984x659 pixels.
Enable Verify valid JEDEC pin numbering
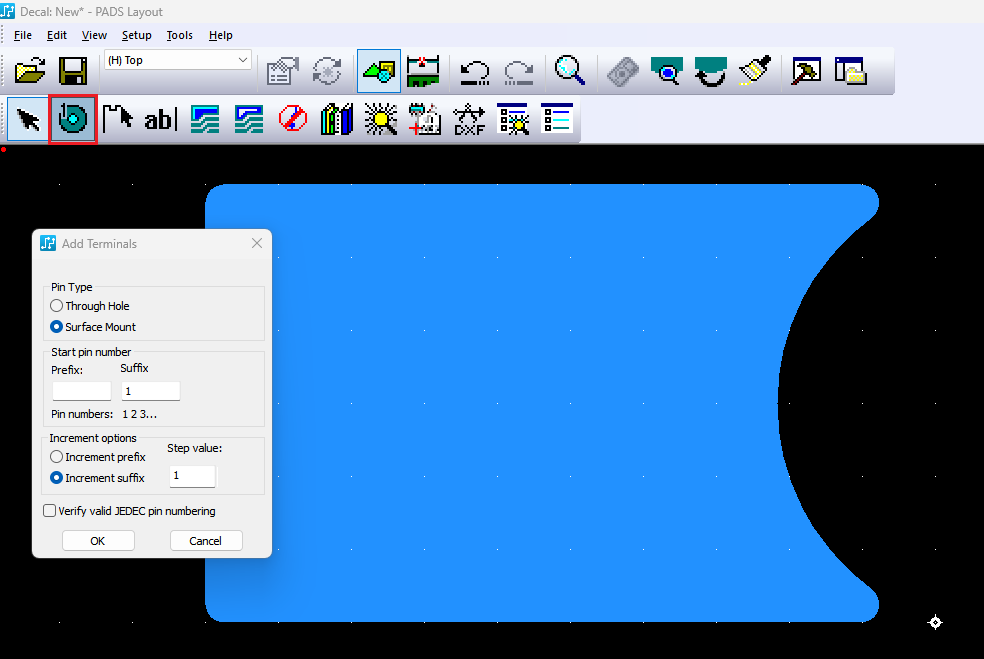(x=50, y=511)
